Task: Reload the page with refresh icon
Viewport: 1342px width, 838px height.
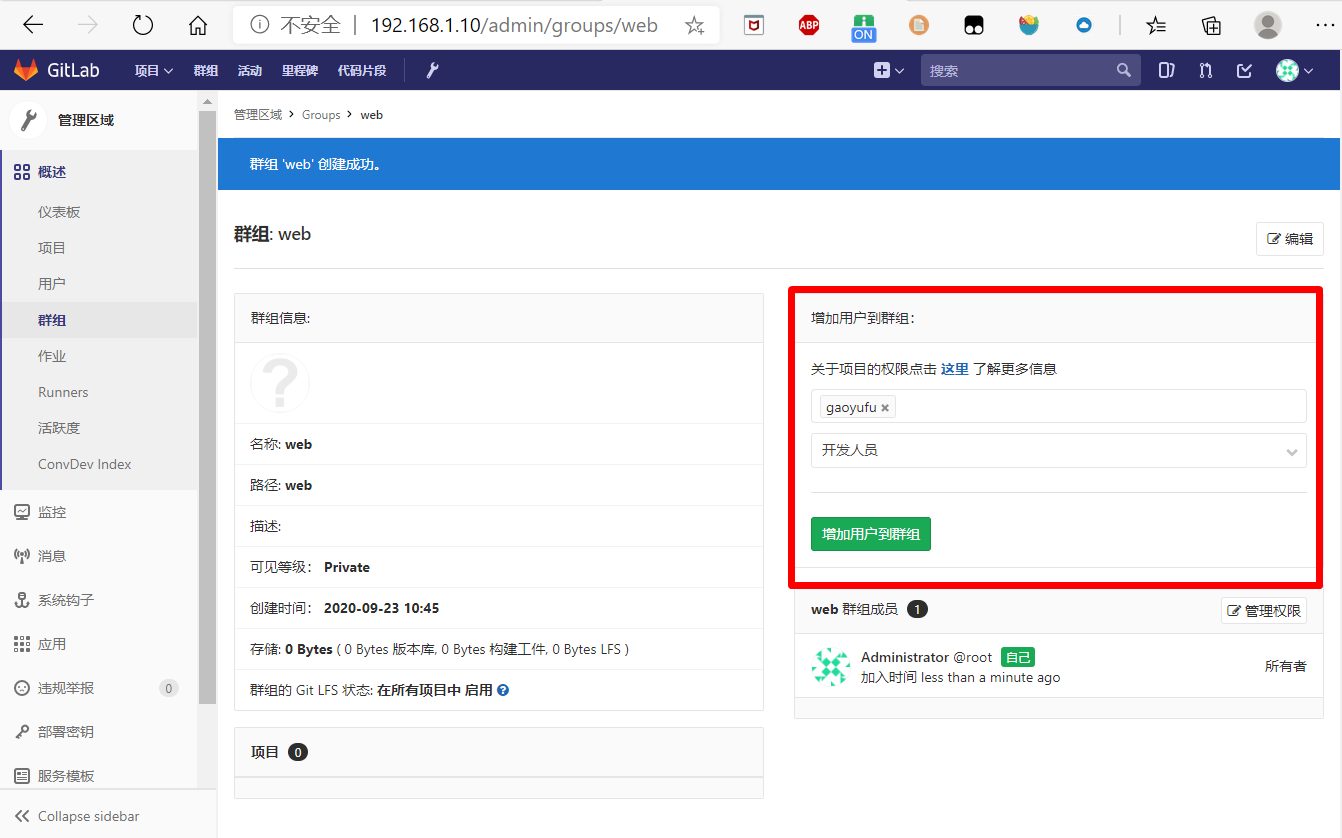Action: tap(143, 25)
